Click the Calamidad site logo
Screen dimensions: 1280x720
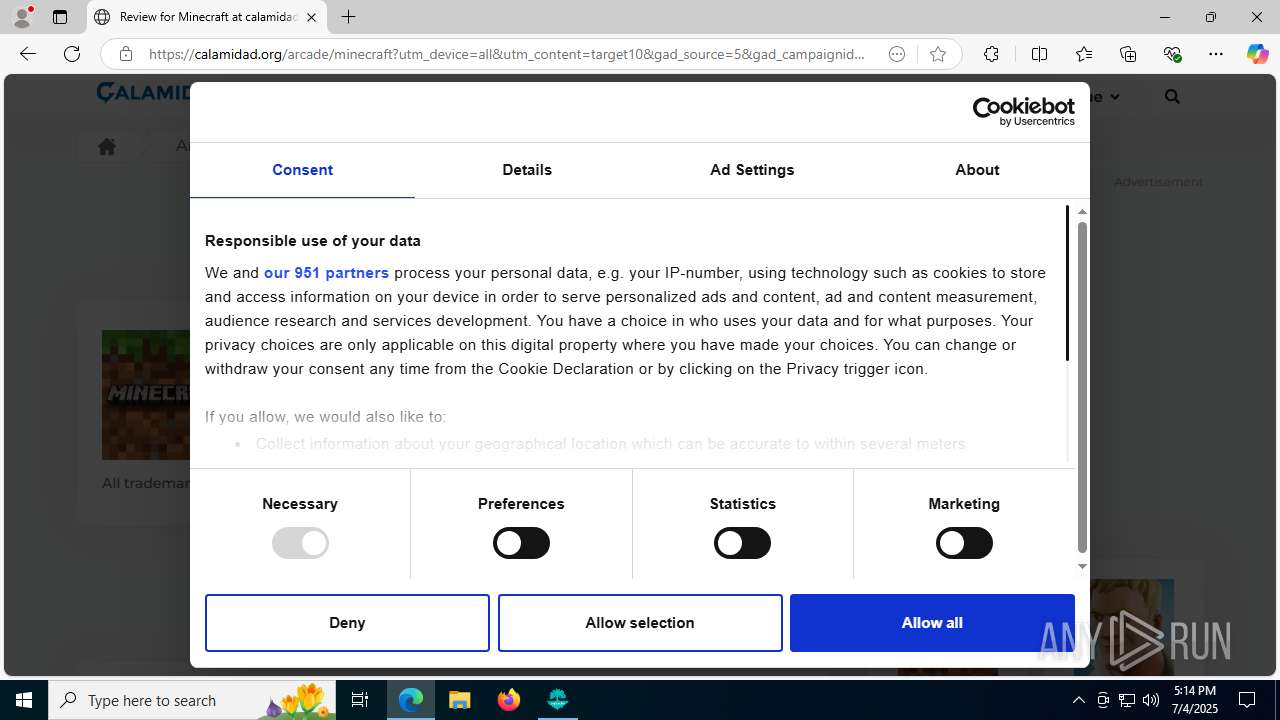(x=143, y=93)
